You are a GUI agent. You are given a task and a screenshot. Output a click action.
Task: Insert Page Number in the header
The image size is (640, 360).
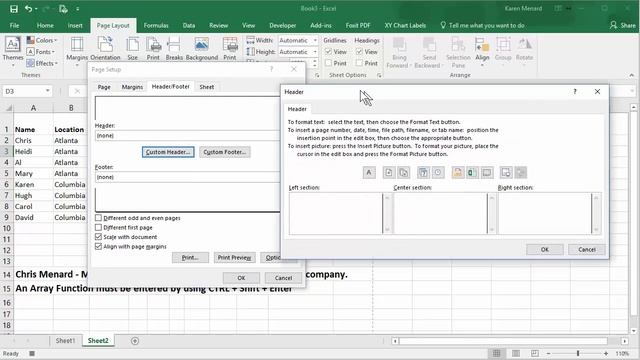[389, 172]
